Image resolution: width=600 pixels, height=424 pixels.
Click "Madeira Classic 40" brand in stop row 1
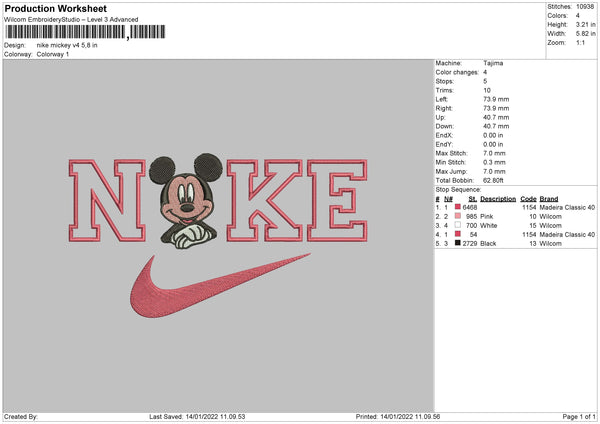[x=567, y=207]
